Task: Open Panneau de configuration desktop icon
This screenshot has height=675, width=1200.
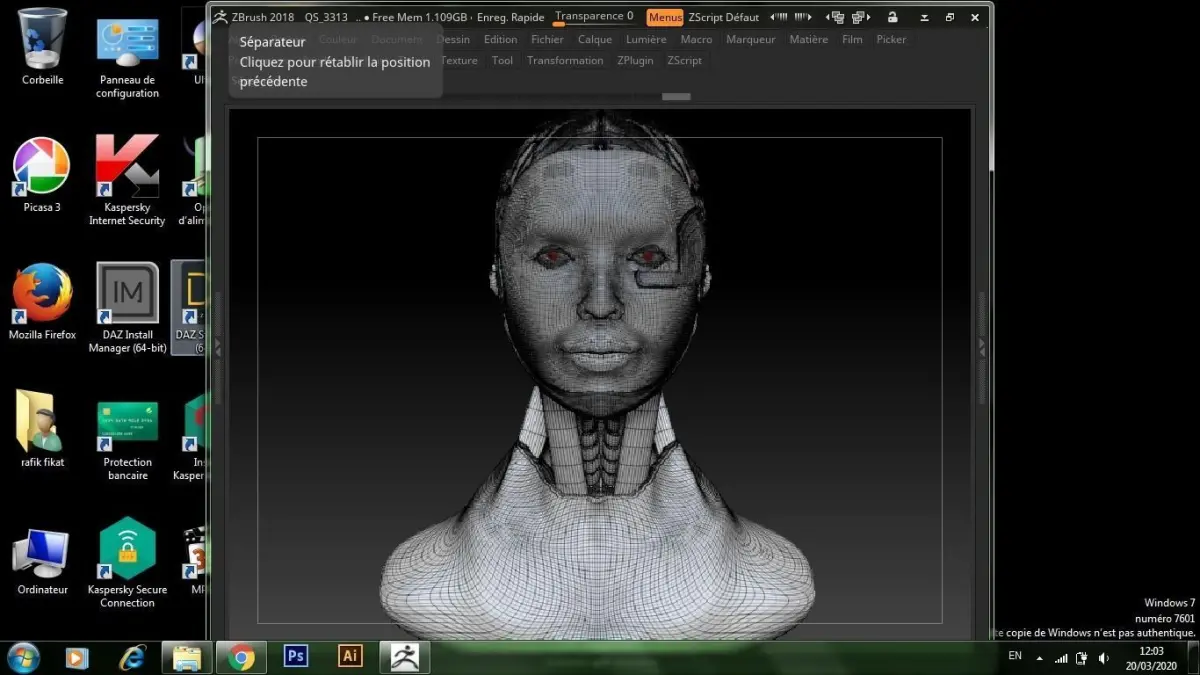Action: [x=128, y=56]
